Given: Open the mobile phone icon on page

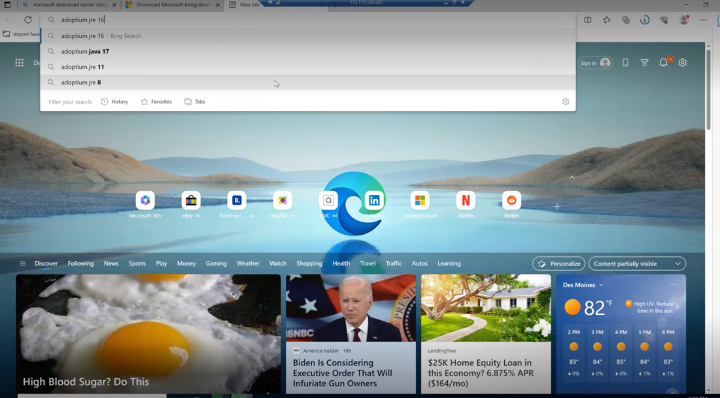Looking at the screenshot, I should (x=625, y=63).
